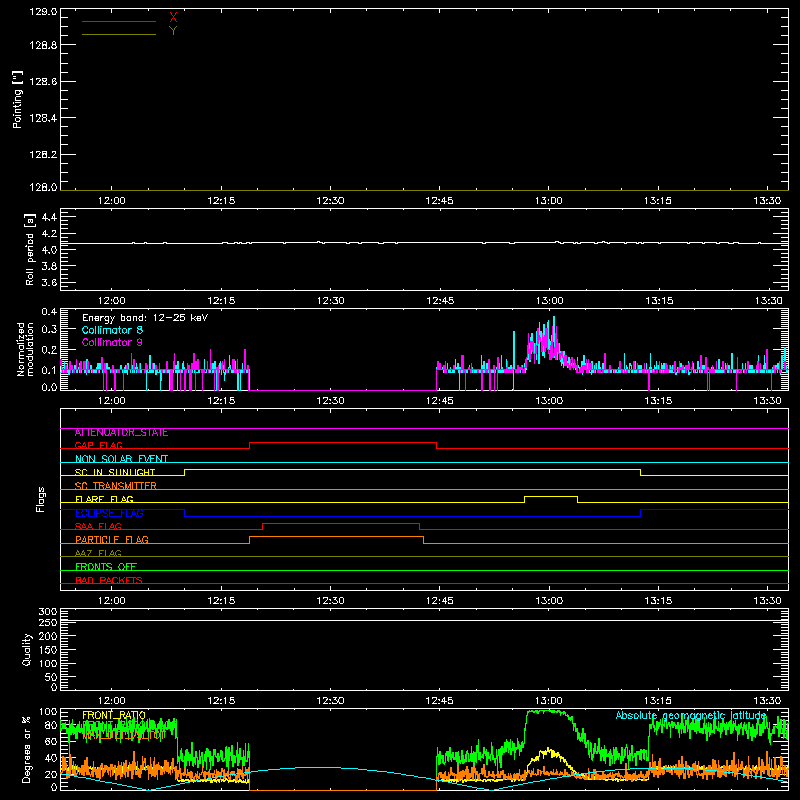Click the 0.4 tick on modulation axis
Screen dimensions: 800x800
[x=49, y=312]
